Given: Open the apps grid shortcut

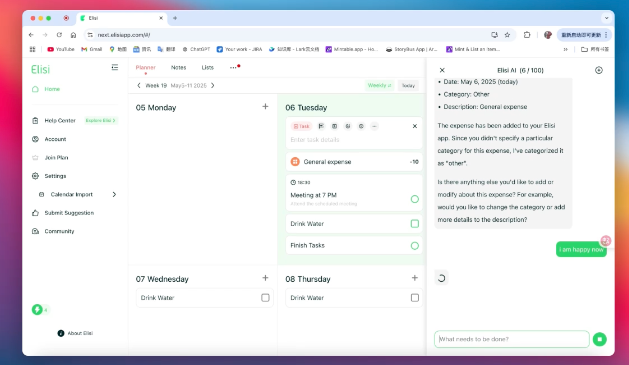Looking at the screenshot, I should click(32, 49).
